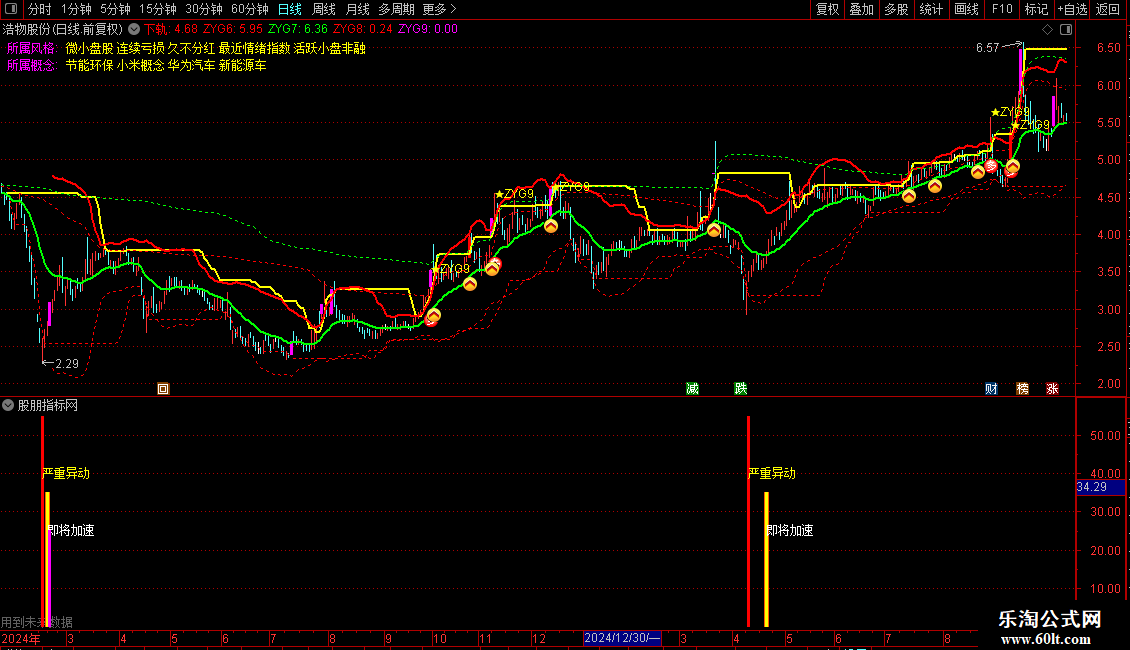1130x650 pixels.
Task: Open the dropdown arrow beside 股朋指标网
Action: (8, 406)
